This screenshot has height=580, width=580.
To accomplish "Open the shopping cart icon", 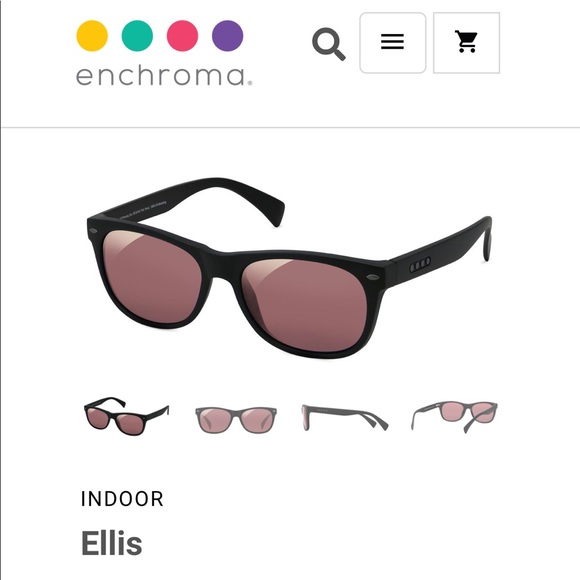I will pyautogui.click(x=466, y=43).
